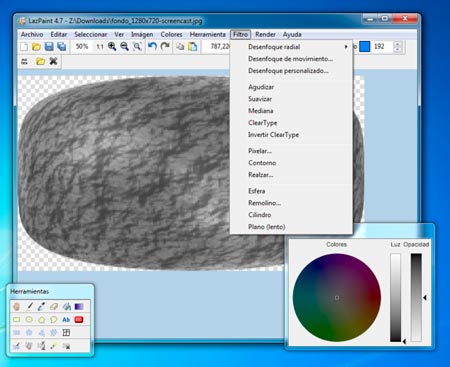Viewport: 450px width, 367px height.
Task: Load a texture with the second-row folder icon
Action: (40, 61)
